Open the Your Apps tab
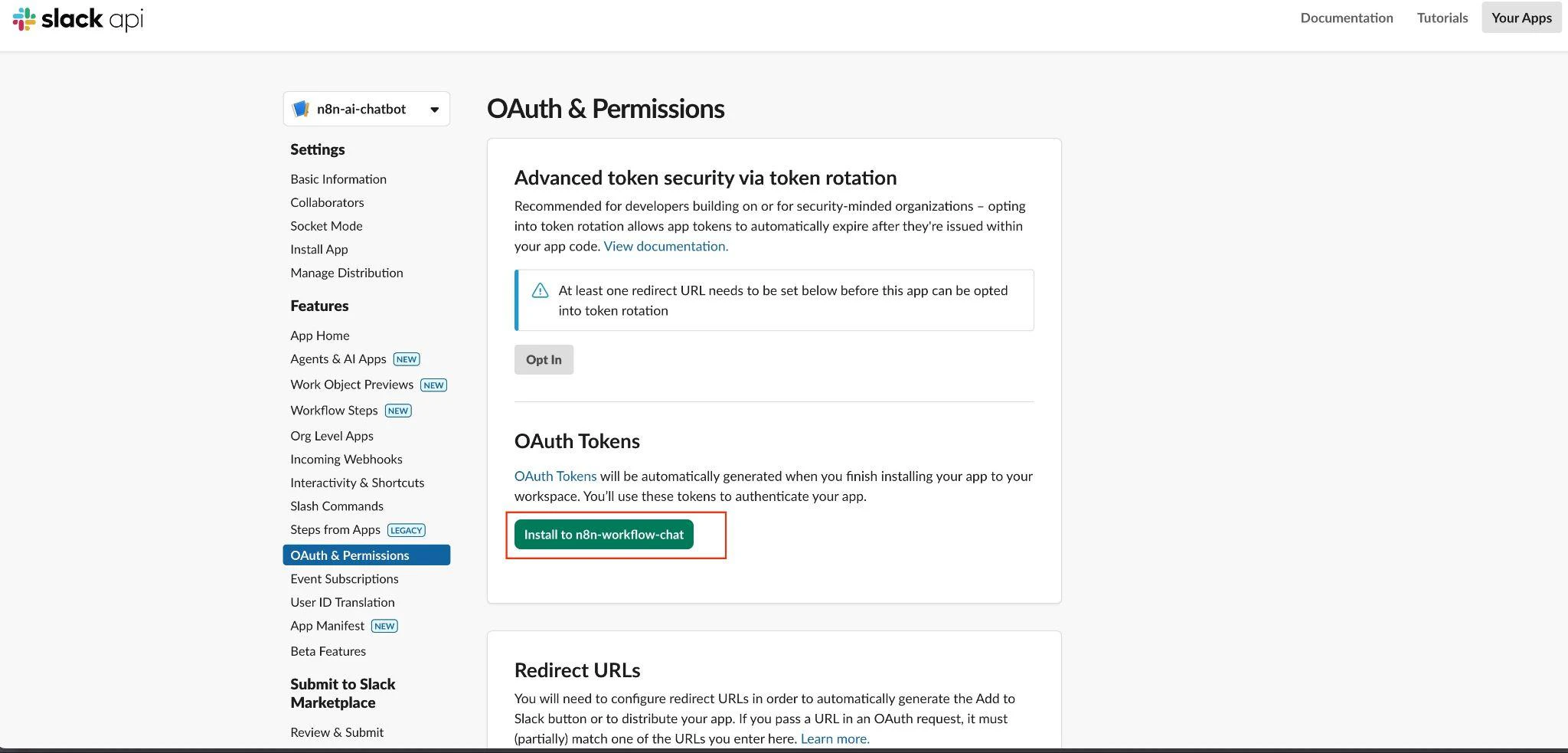Image resolution: width=1568 pixels, height=753 pixels. [1521, 18]
